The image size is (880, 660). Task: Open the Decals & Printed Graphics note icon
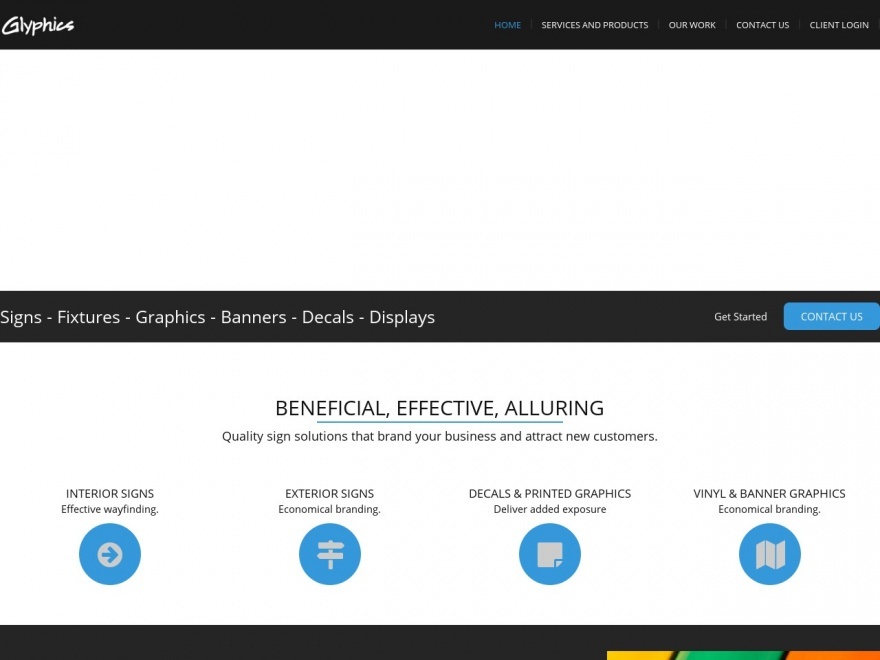pos(550,554)
